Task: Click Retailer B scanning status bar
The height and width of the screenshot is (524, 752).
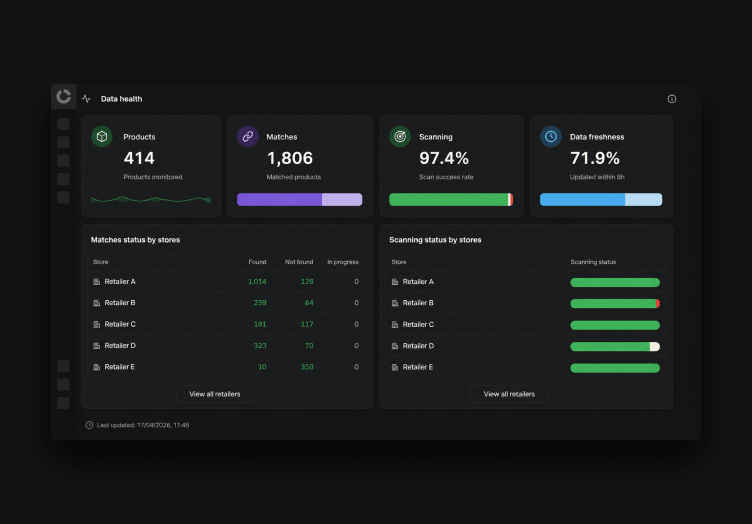Action: coord(615,303)
